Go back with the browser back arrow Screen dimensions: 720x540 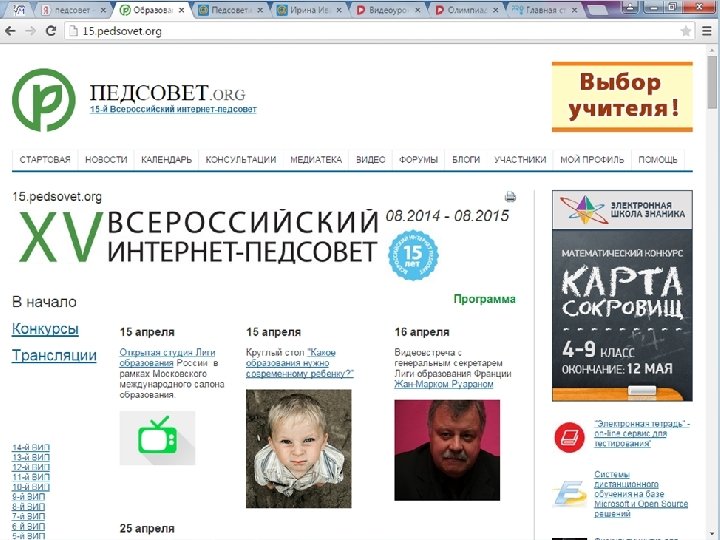10,31
